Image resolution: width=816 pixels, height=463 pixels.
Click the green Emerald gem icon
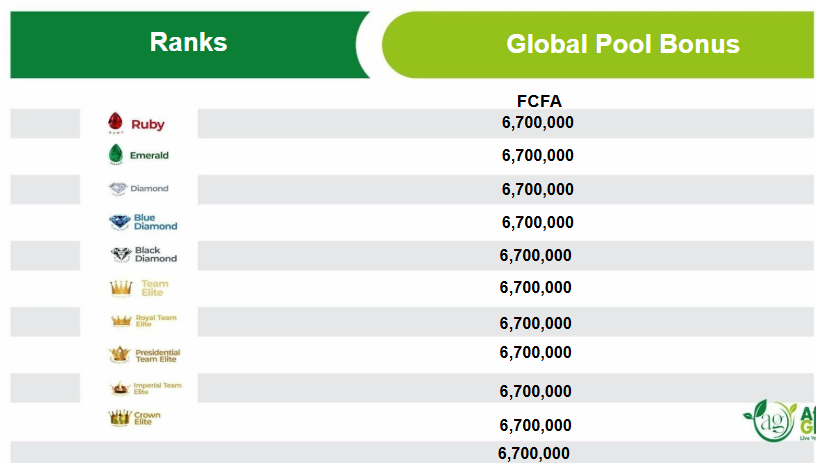(116, 155)
